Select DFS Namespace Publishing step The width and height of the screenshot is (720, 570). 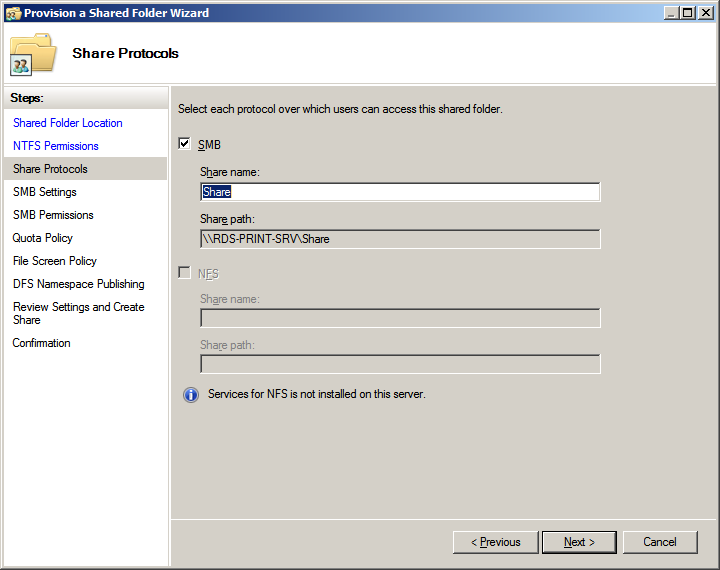[x=79, y=284]
